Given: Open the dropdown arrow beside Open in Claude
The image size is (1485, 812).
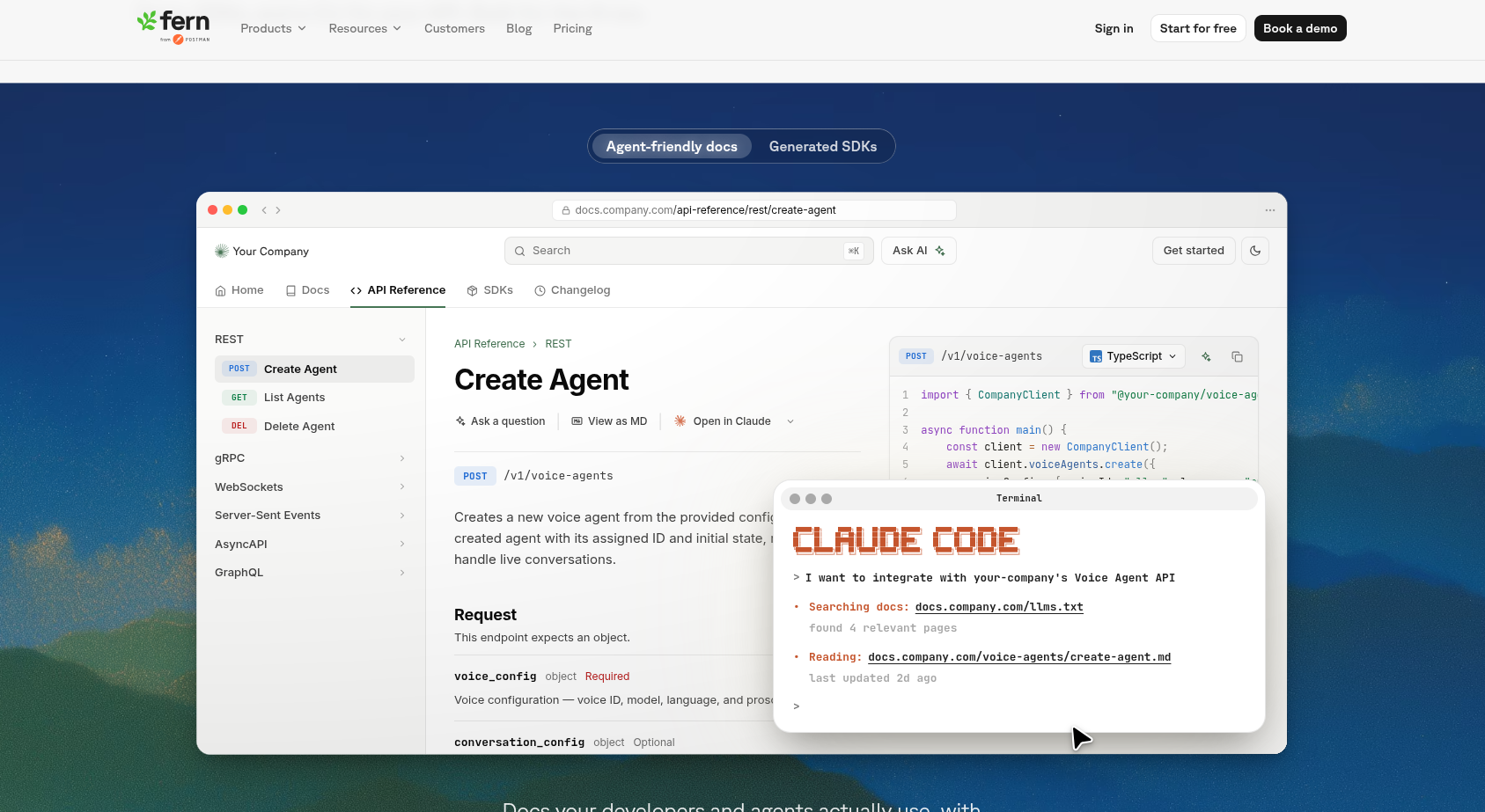Looking at the screenshot, I should click(790, 421).
